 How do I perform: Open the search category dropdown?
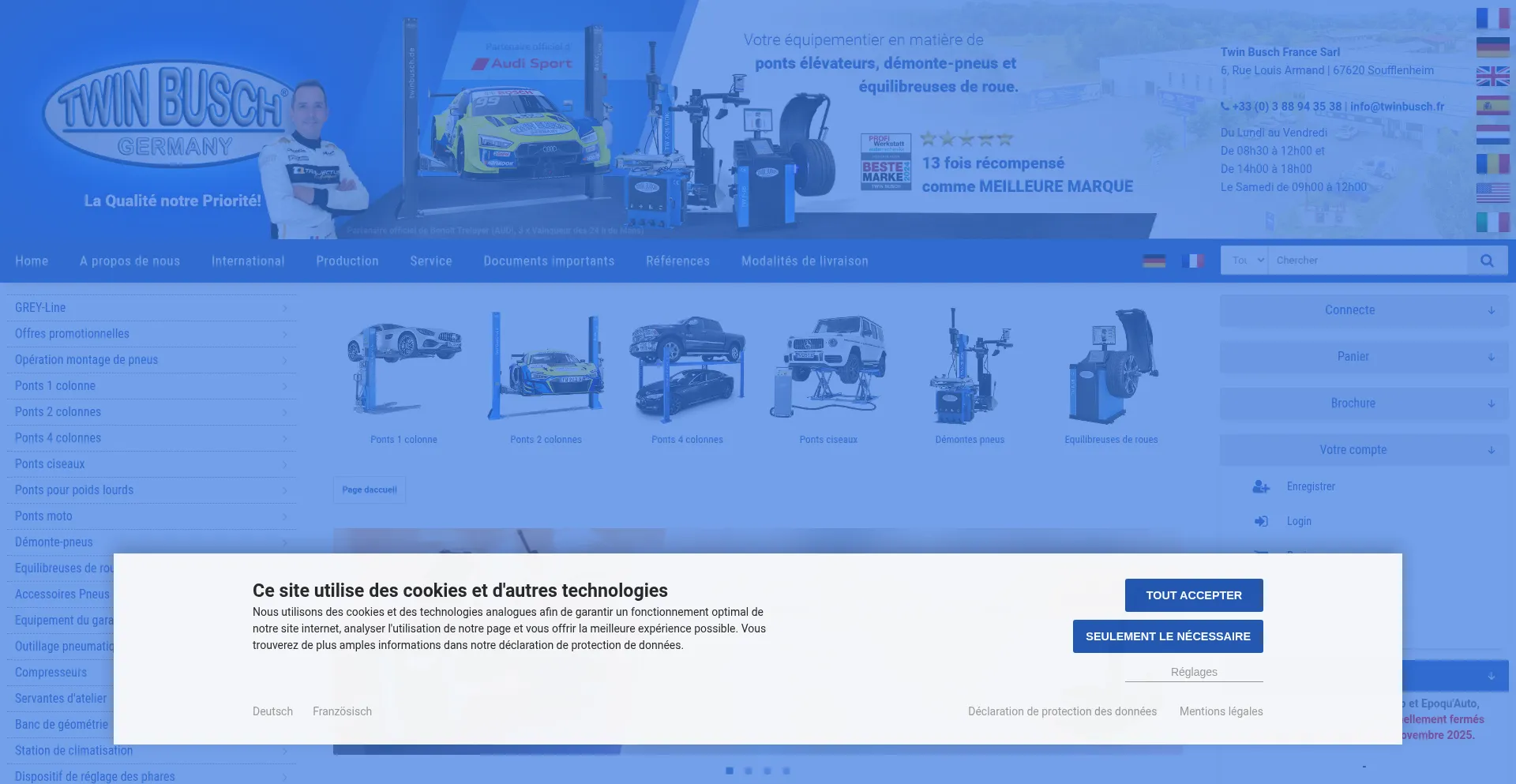(1244, 261)
